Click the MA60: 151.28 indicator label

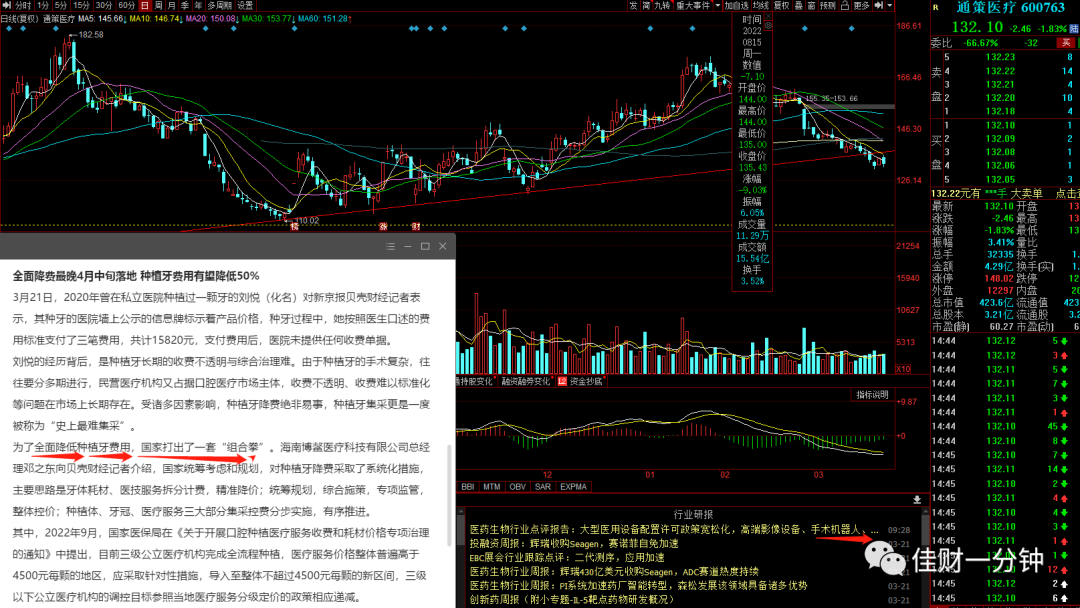coord(322,19)
